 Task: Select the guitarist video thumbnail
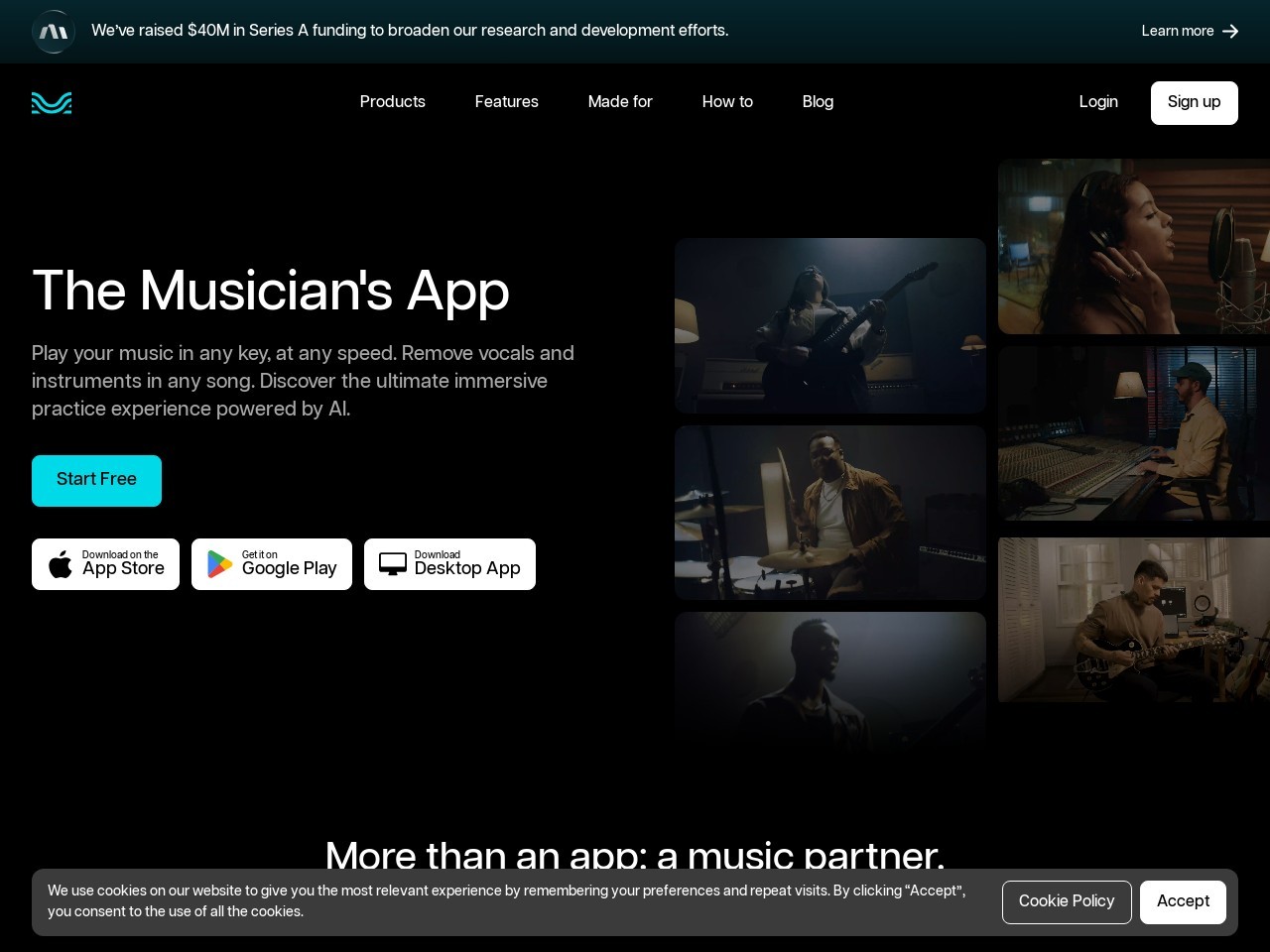click(829, 325)
